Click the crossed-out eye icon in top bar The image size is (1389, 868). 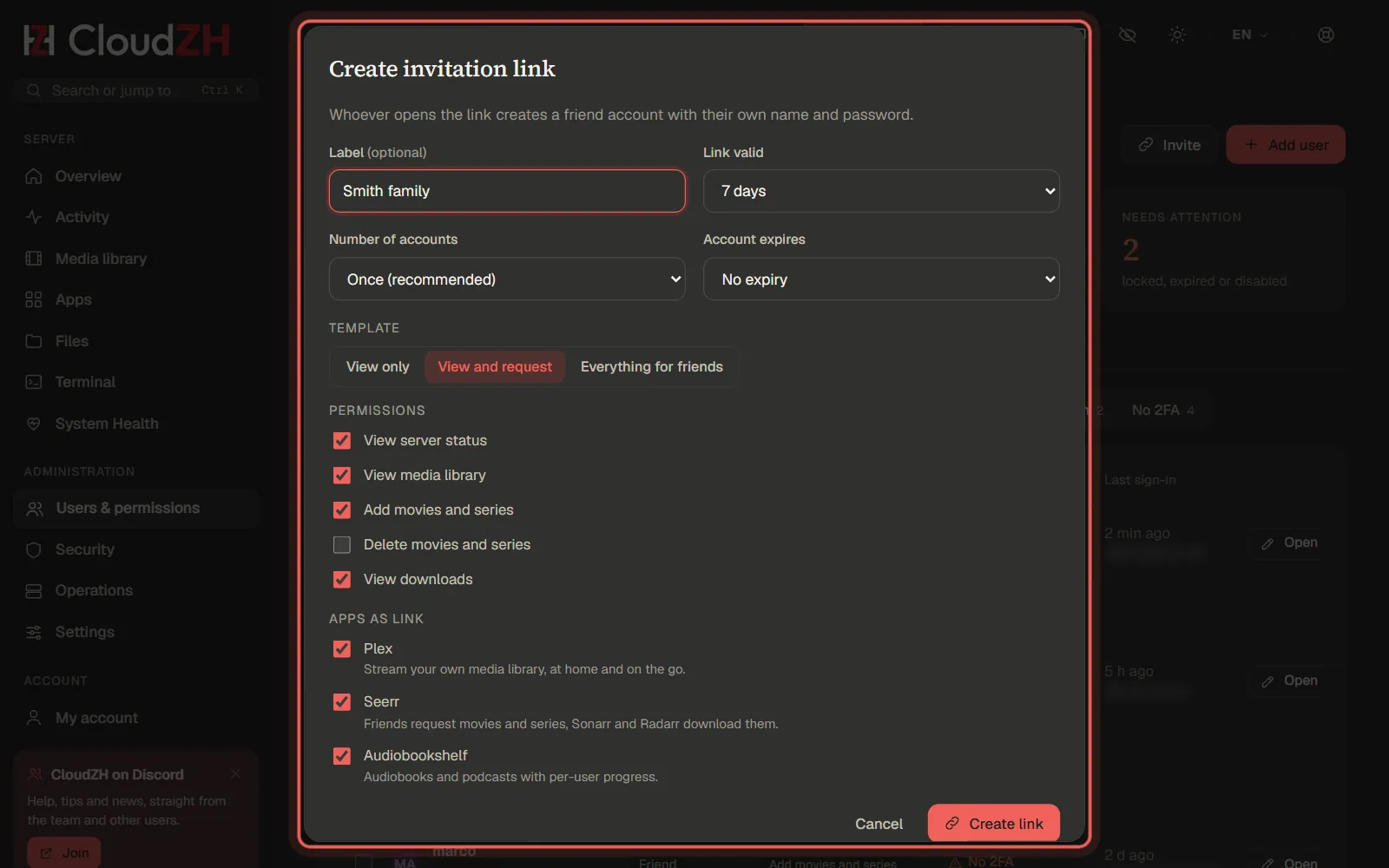point(1128,35)
